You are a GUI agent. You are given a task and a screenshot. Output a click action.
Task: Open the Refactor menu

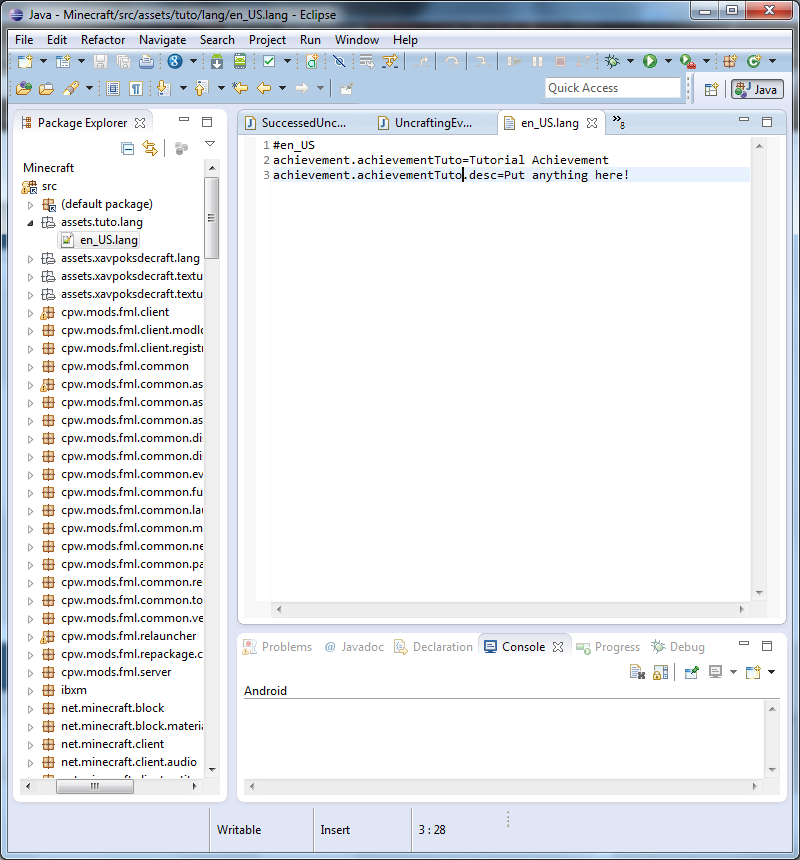pos(103,40)
